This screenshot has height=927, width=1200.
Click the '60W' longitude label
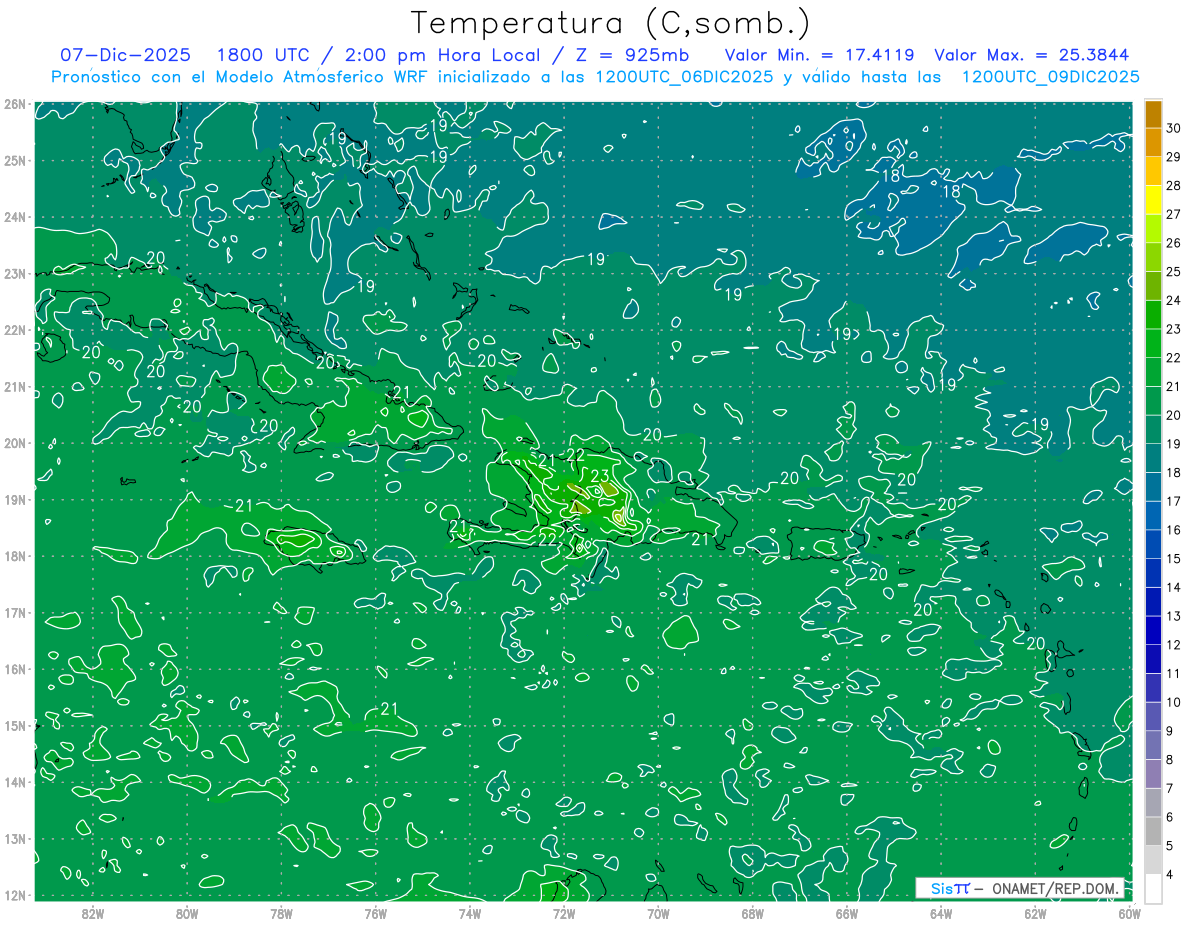pos(1129,913)
